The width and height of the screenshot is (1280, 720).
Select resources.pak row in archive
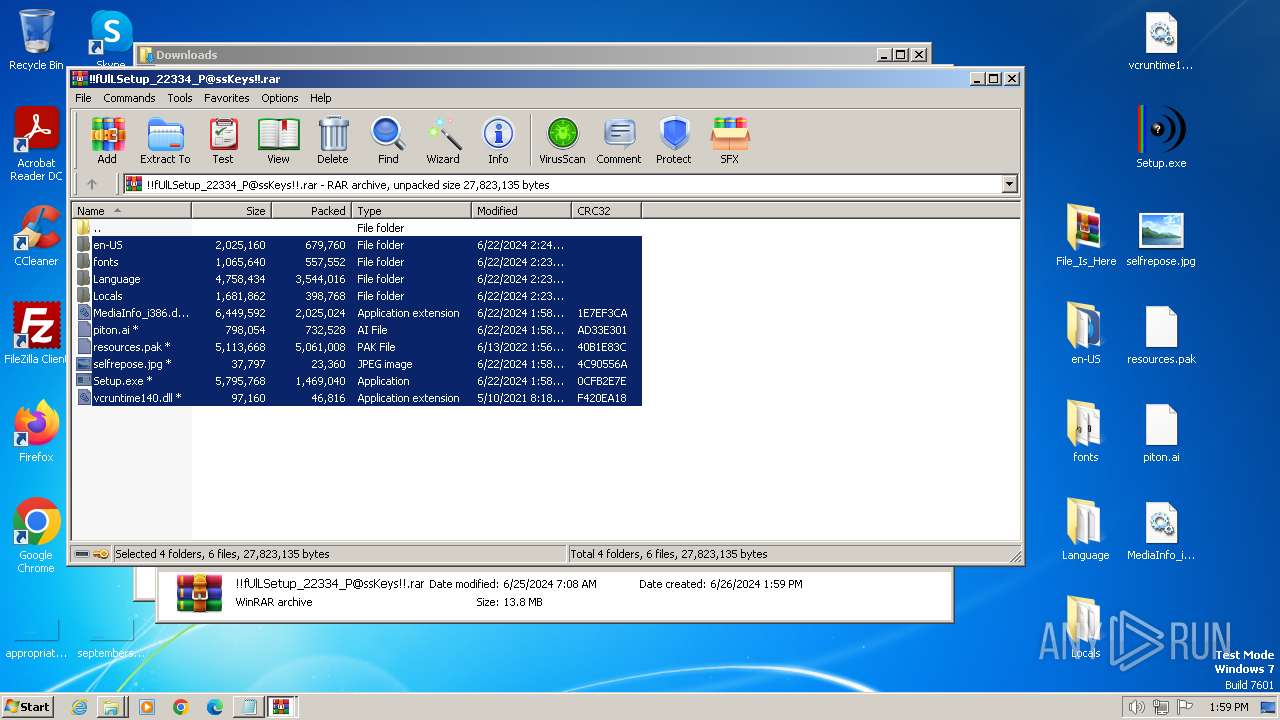(357, 347)
